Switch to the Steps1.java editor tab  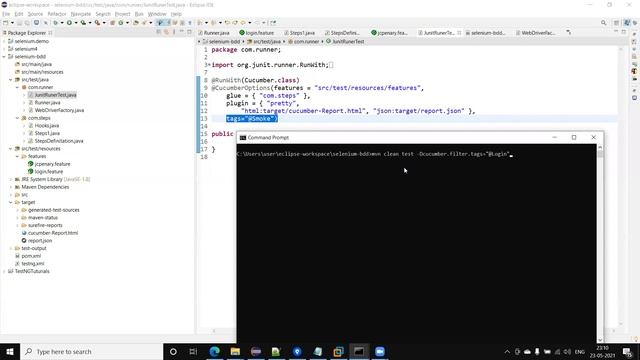[x=300, y=33]
